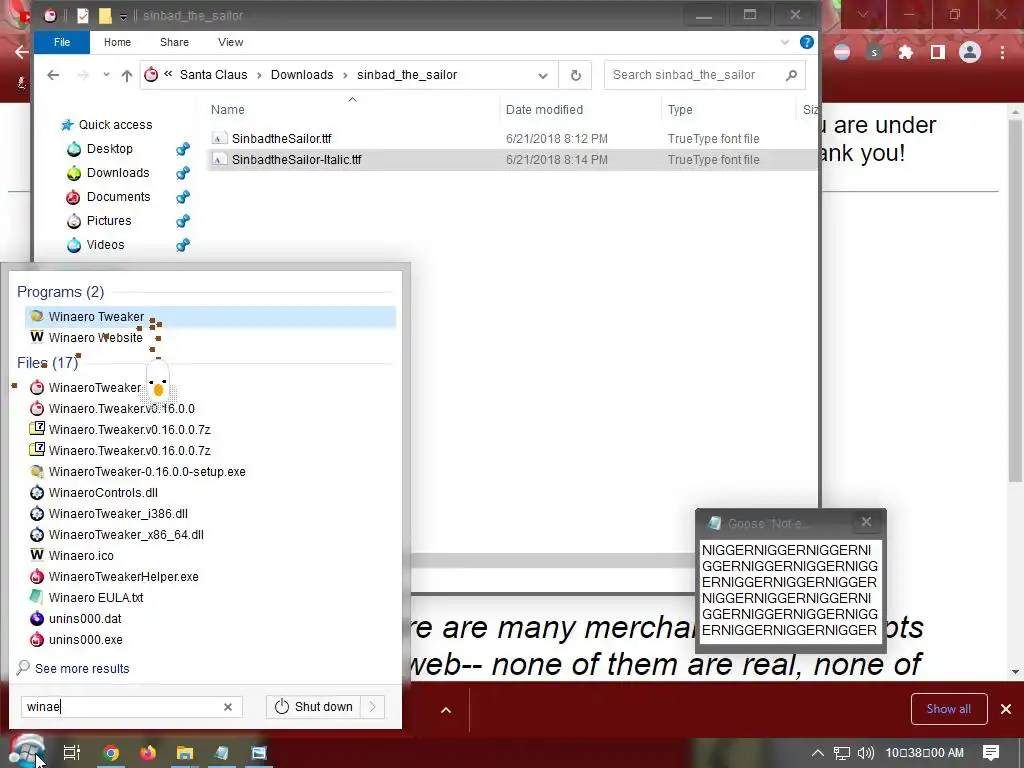Open Firefox from the taskbar
The width and height of the screenshot is (1024, 768).
tap(148, 753)
